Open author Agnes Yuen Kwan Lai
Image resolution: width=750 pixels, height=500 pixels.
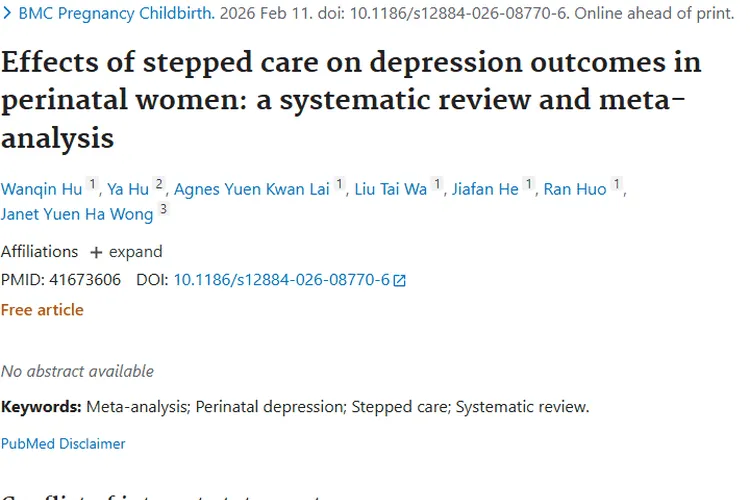pyautogui.click(x=251, y=190)
